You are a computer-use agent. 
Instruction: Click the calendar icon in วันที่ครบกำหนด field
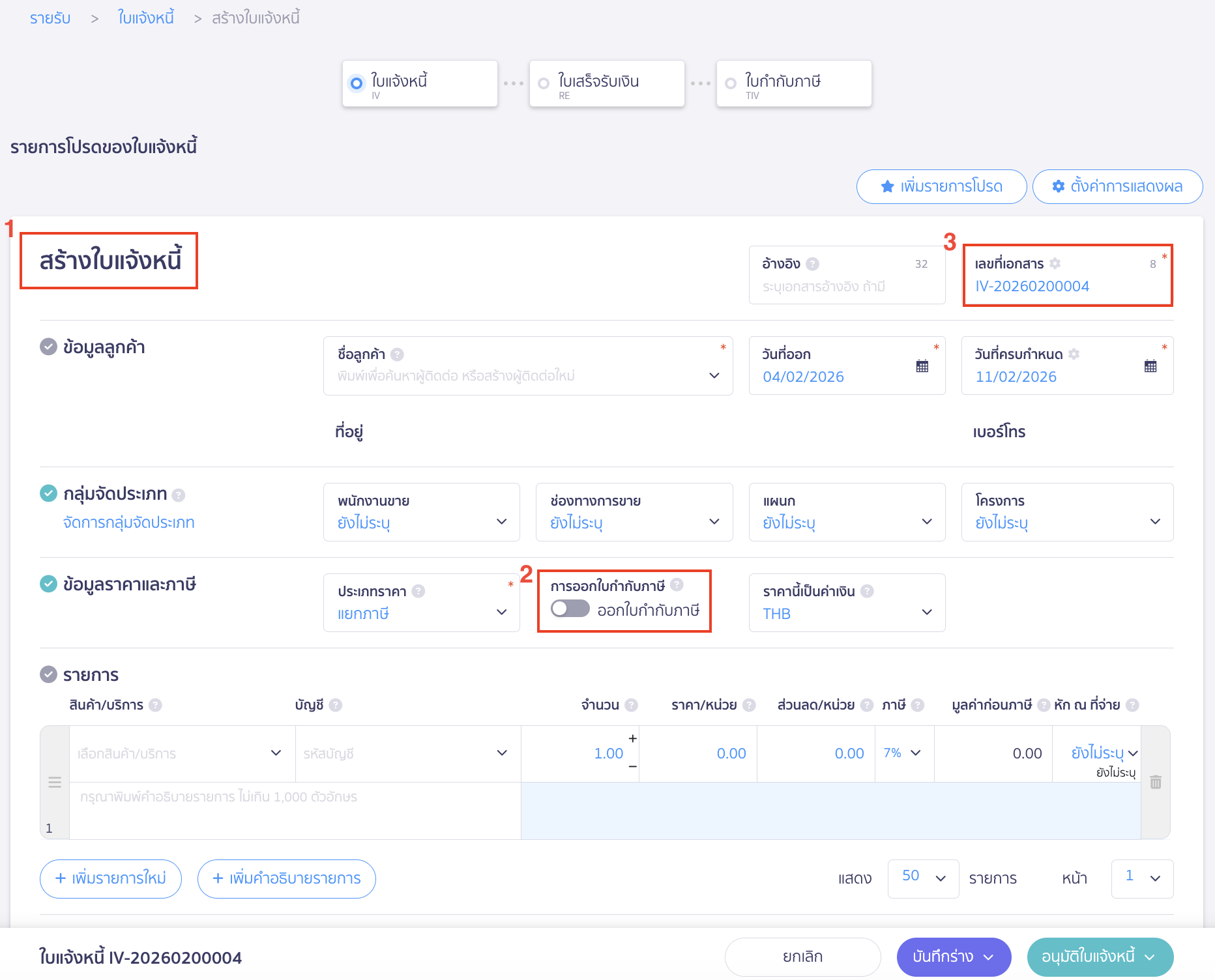1150,366
